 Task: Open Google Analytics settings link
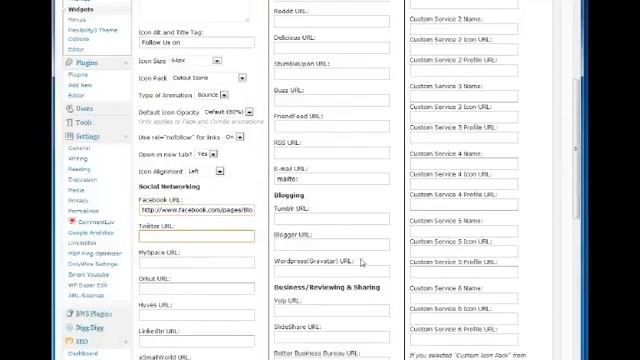pyautogui.click(x=91, y=233)
